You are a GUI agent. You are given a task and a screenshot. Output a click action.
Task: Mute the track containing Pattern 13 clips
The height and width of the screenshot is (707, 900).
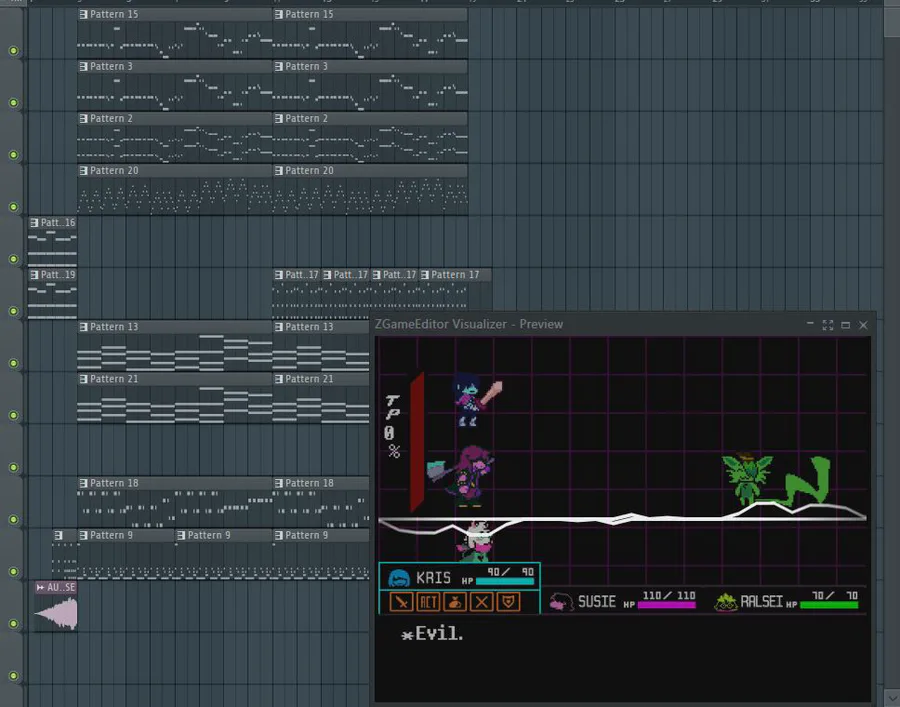tap(14, 363)
